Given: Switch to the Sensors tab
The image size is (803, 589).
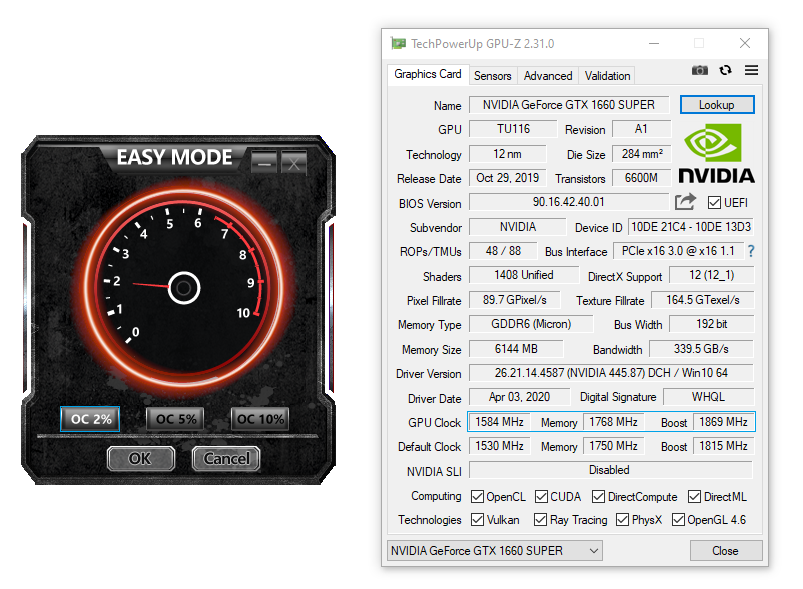Looking at the screenshot, I should [493, 76].
